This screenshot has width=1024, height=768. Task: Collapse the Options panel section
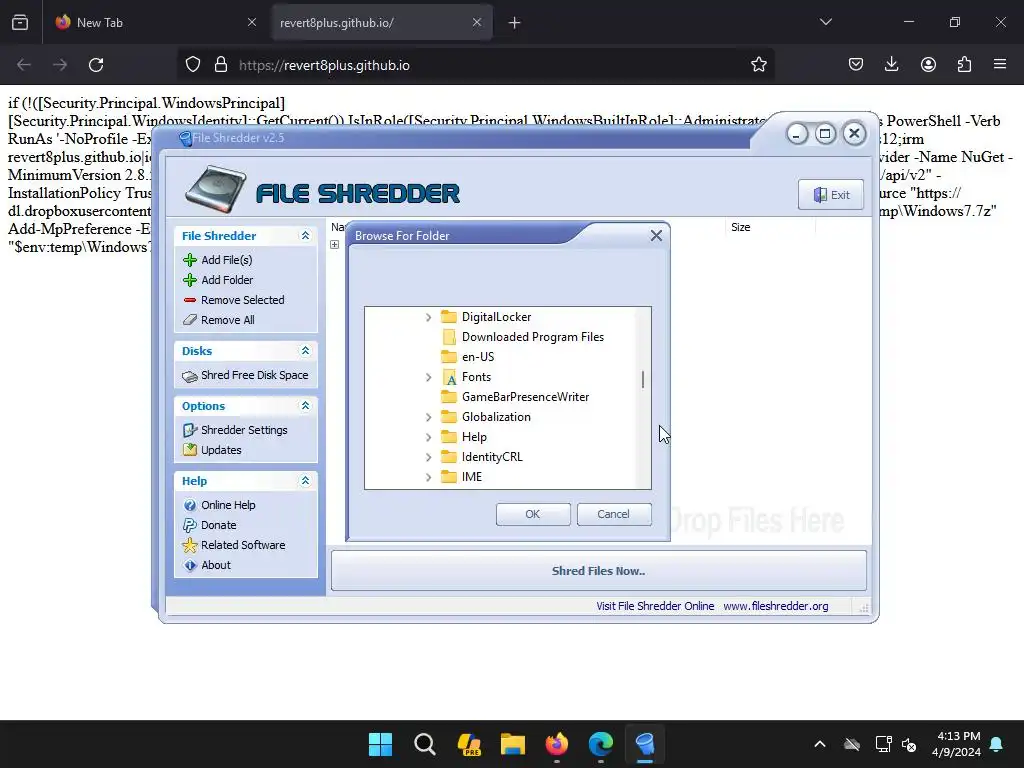click(305, 406)
